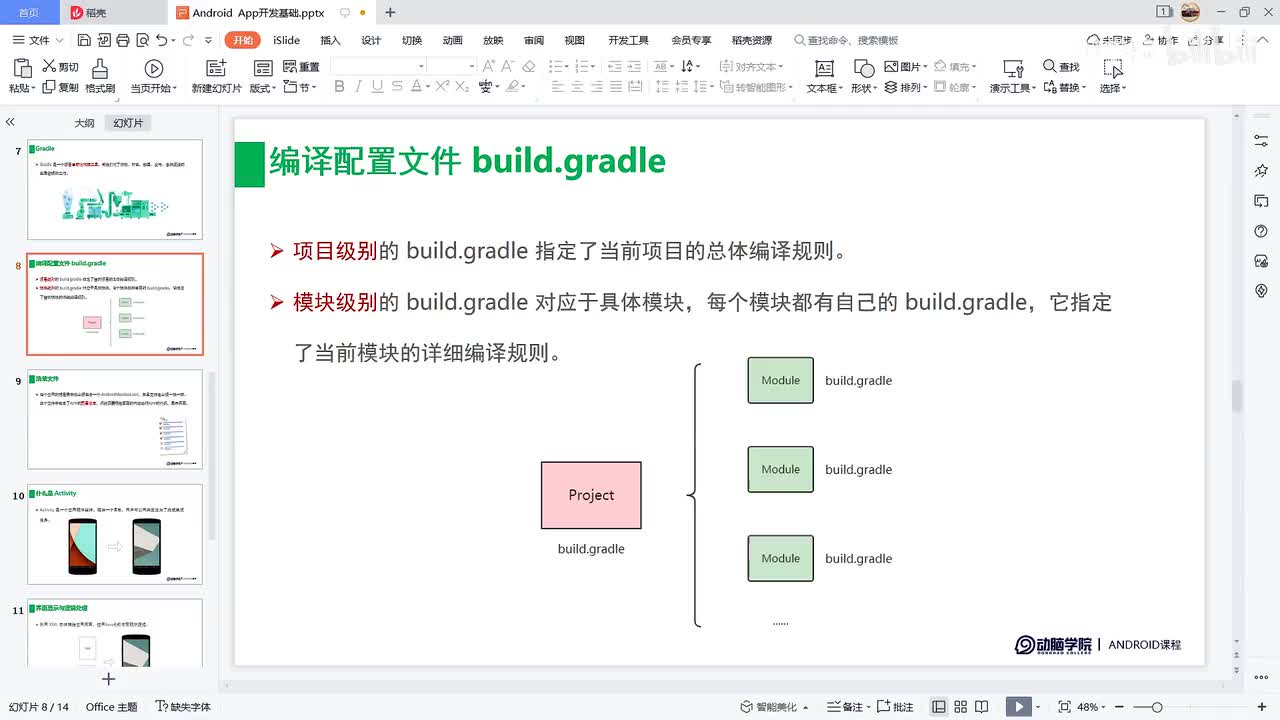
Task: Open the 替换 replace dropdown
Action: (x=1064, y=87)
